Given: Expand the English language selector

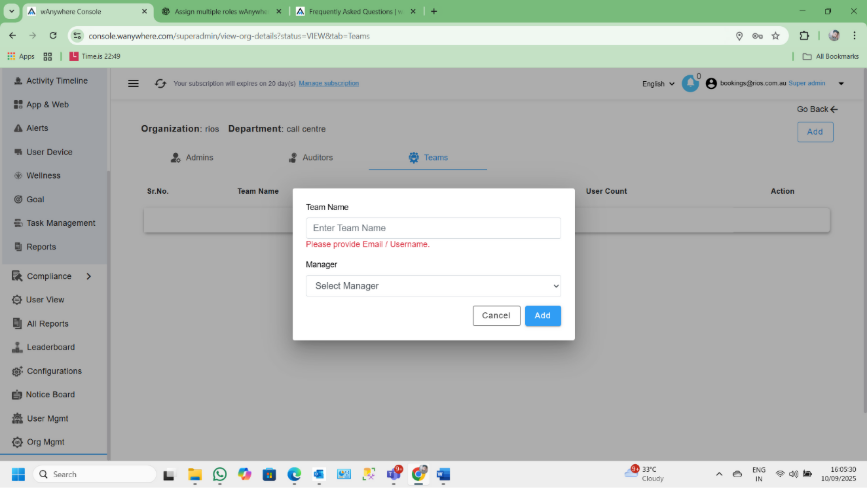Looking at the screenshot, I should pos(658,84).
